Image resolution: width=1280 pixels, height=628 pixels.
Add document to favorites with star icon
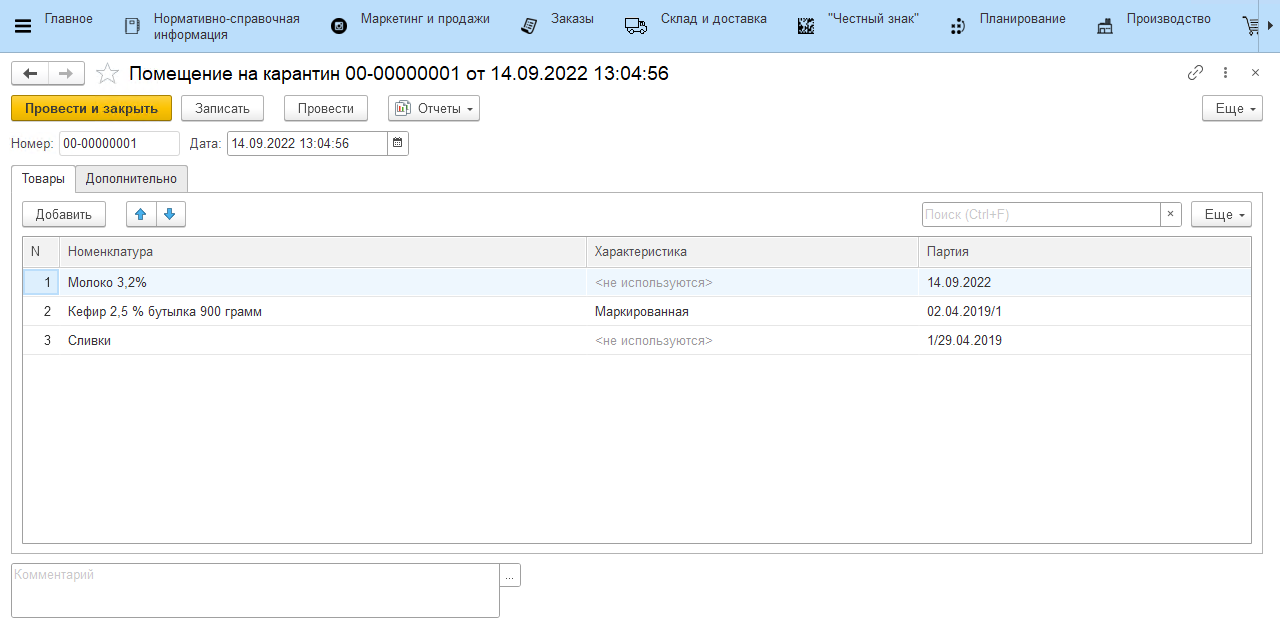(x=107, y=74)
